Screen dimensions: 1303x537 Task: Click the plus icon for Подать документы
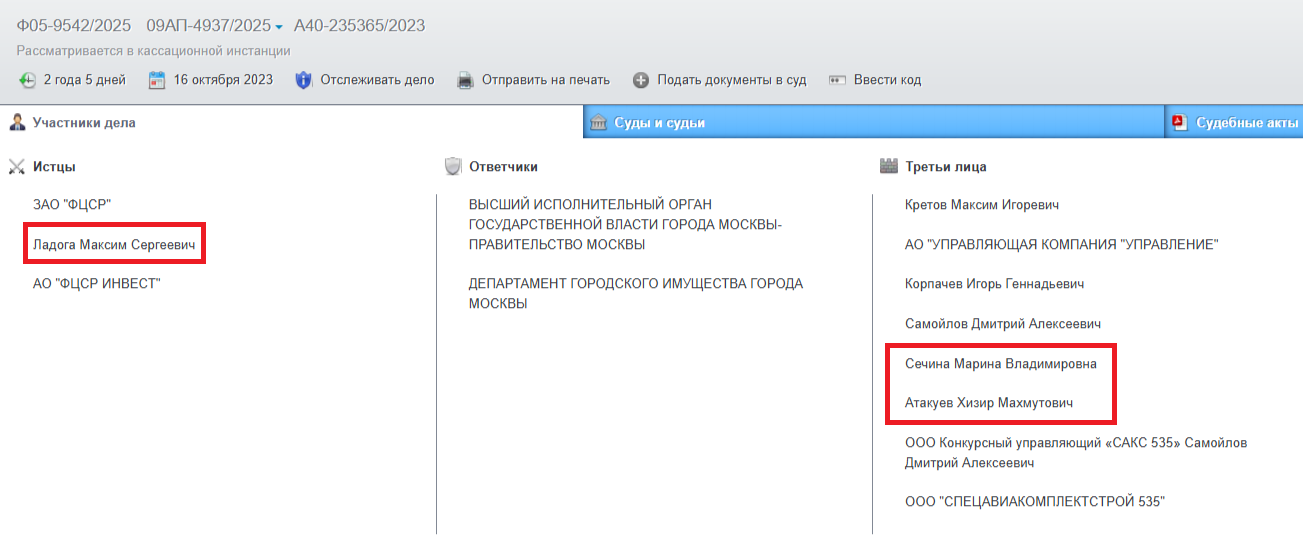click(641, 80)
